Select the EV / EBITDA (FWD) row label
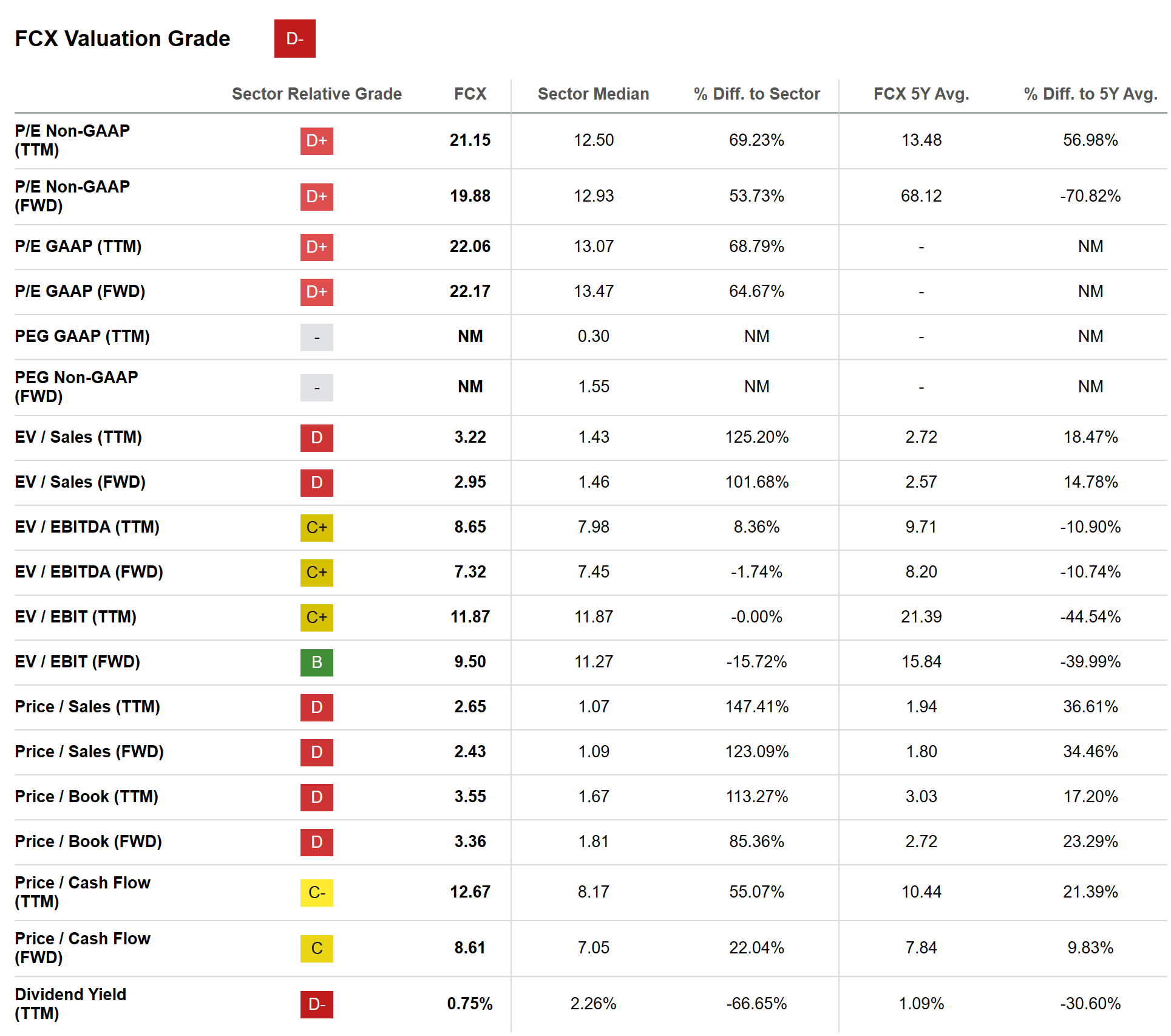 (x=89, y=572)
